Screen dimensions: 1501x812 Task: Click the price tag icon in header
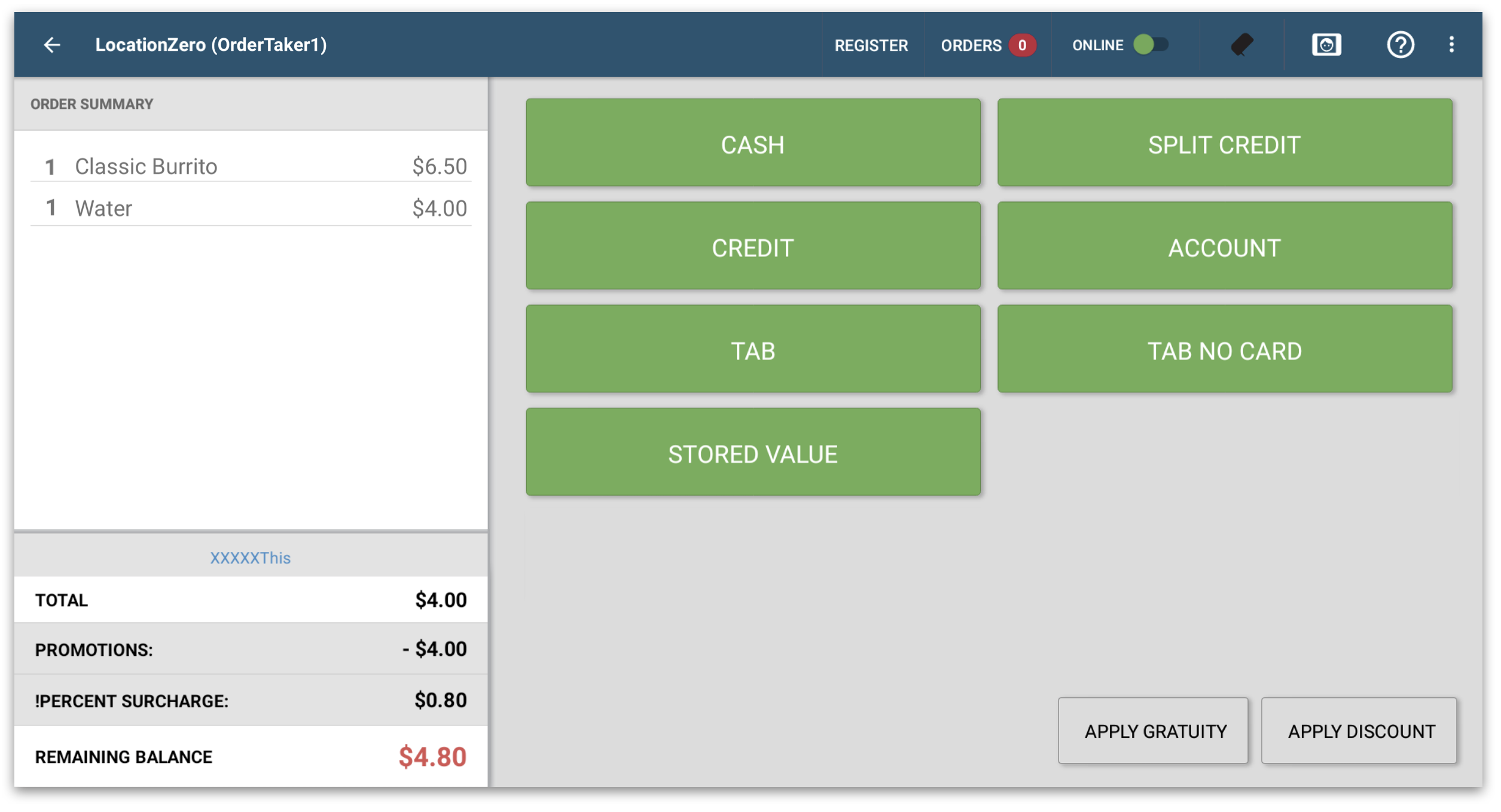pyautogui.click(x=1242, y=45)
